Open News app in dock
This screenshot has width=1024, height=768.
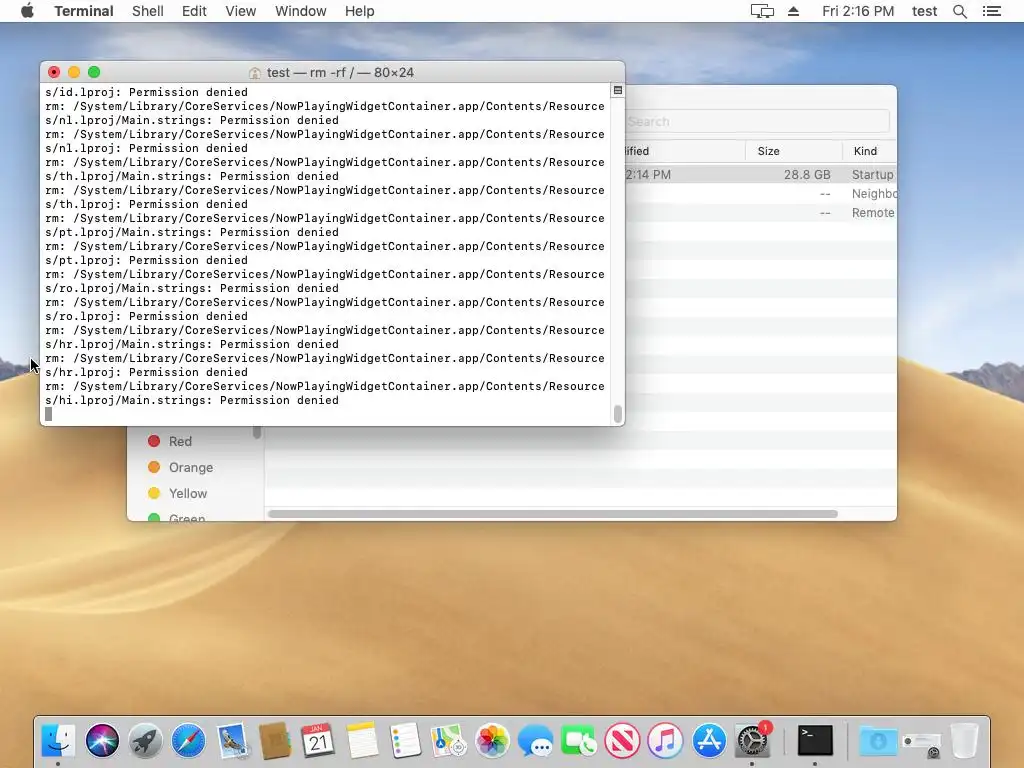(x=622, y=741)
